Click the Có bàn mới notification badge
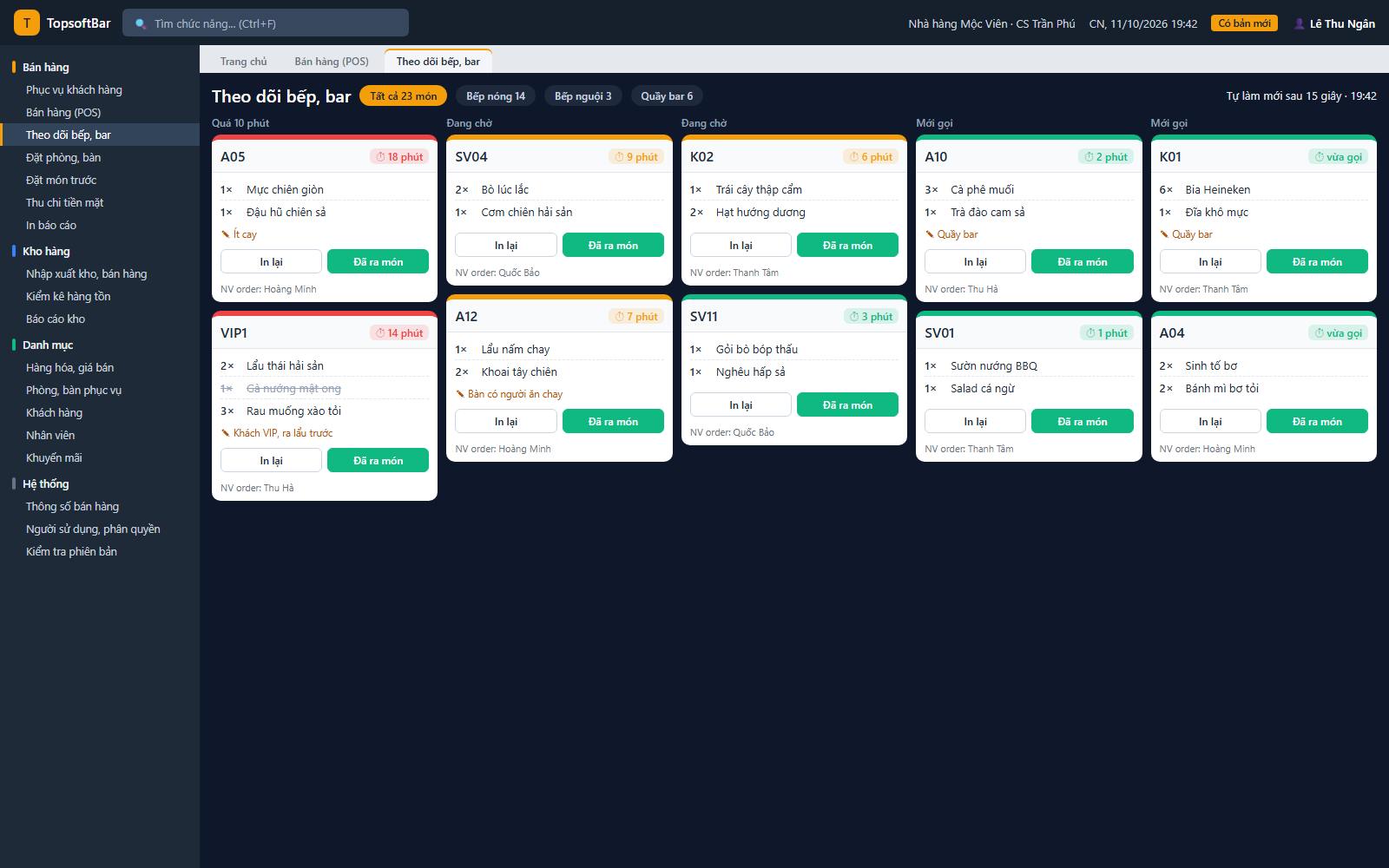 click(1244, 23)
